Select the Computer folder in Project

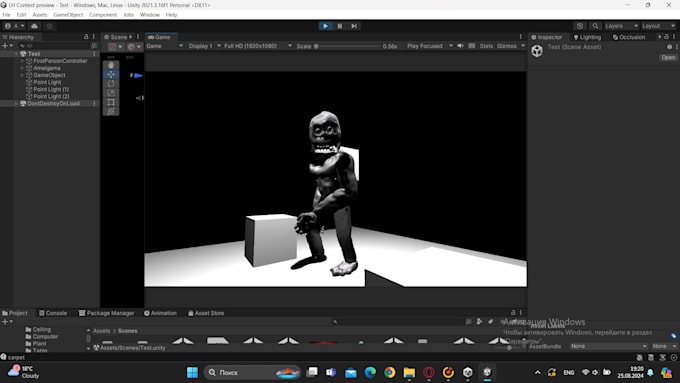pyautogui.click(x=41, y=337)
